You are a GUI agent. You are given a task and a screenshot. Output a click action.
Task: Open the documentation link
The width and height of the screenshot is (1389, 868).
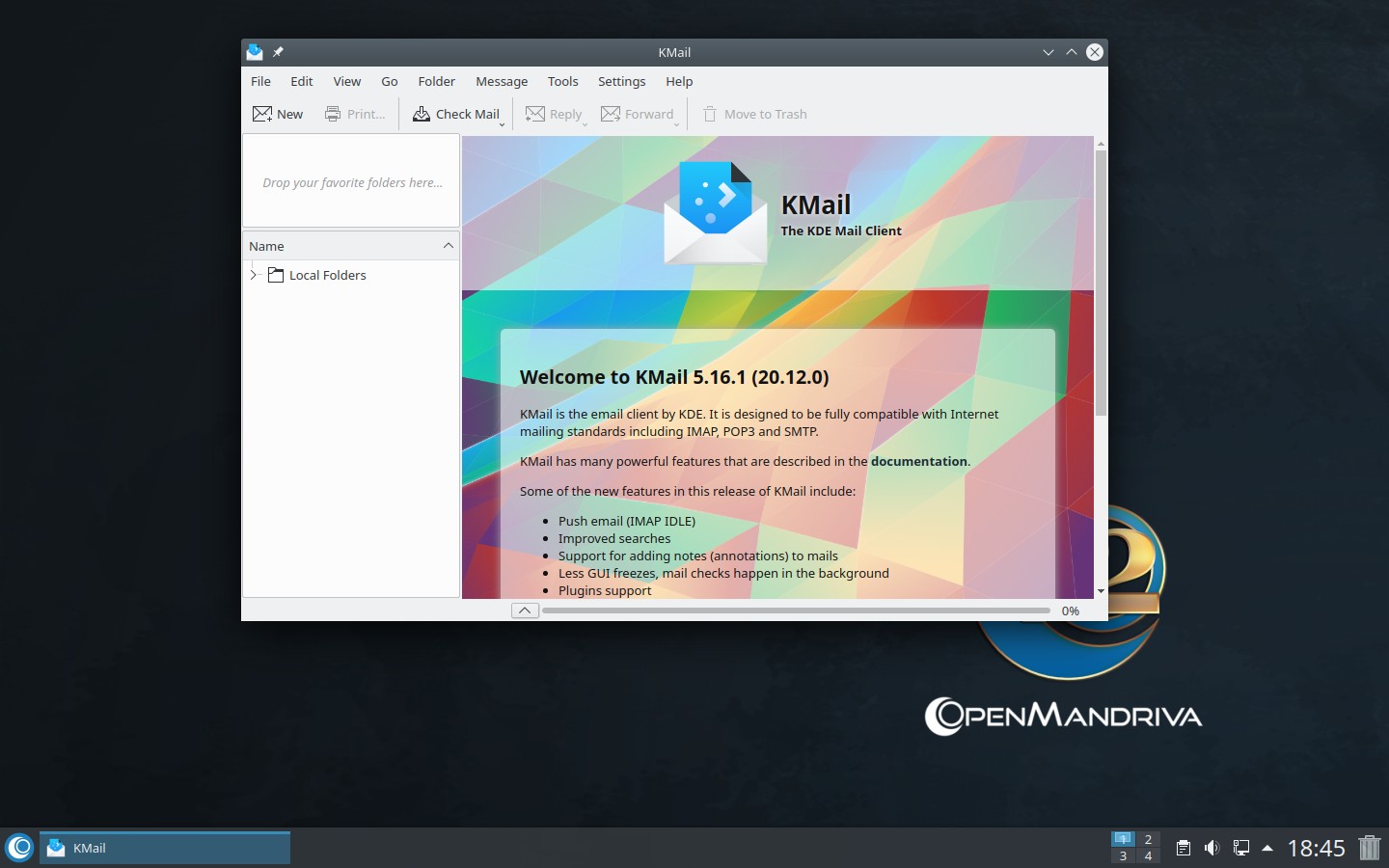coord(919,461)
